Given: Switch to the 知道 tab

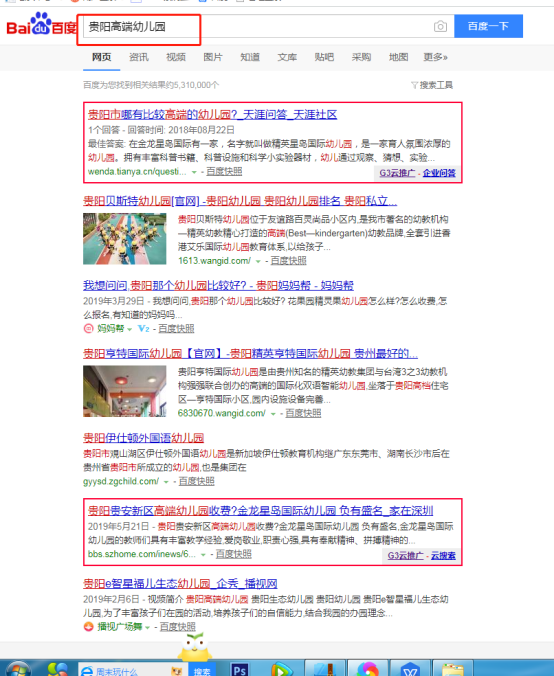Looking at the screenshot, I should click(x=250, y=57).
